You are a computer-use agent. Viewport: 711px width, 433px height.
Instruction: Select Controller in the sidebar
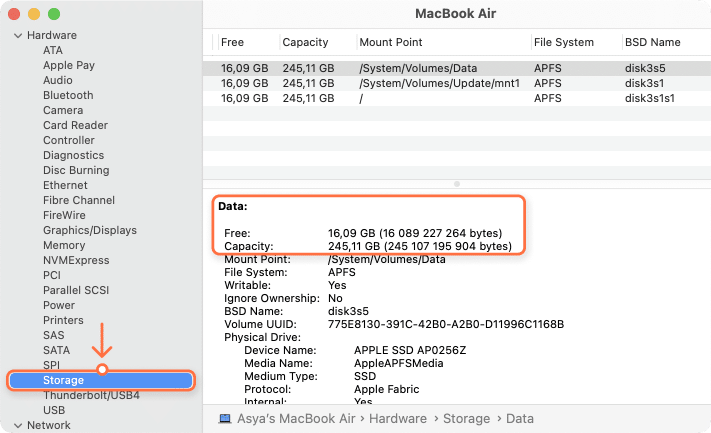[x=69, y=140]
